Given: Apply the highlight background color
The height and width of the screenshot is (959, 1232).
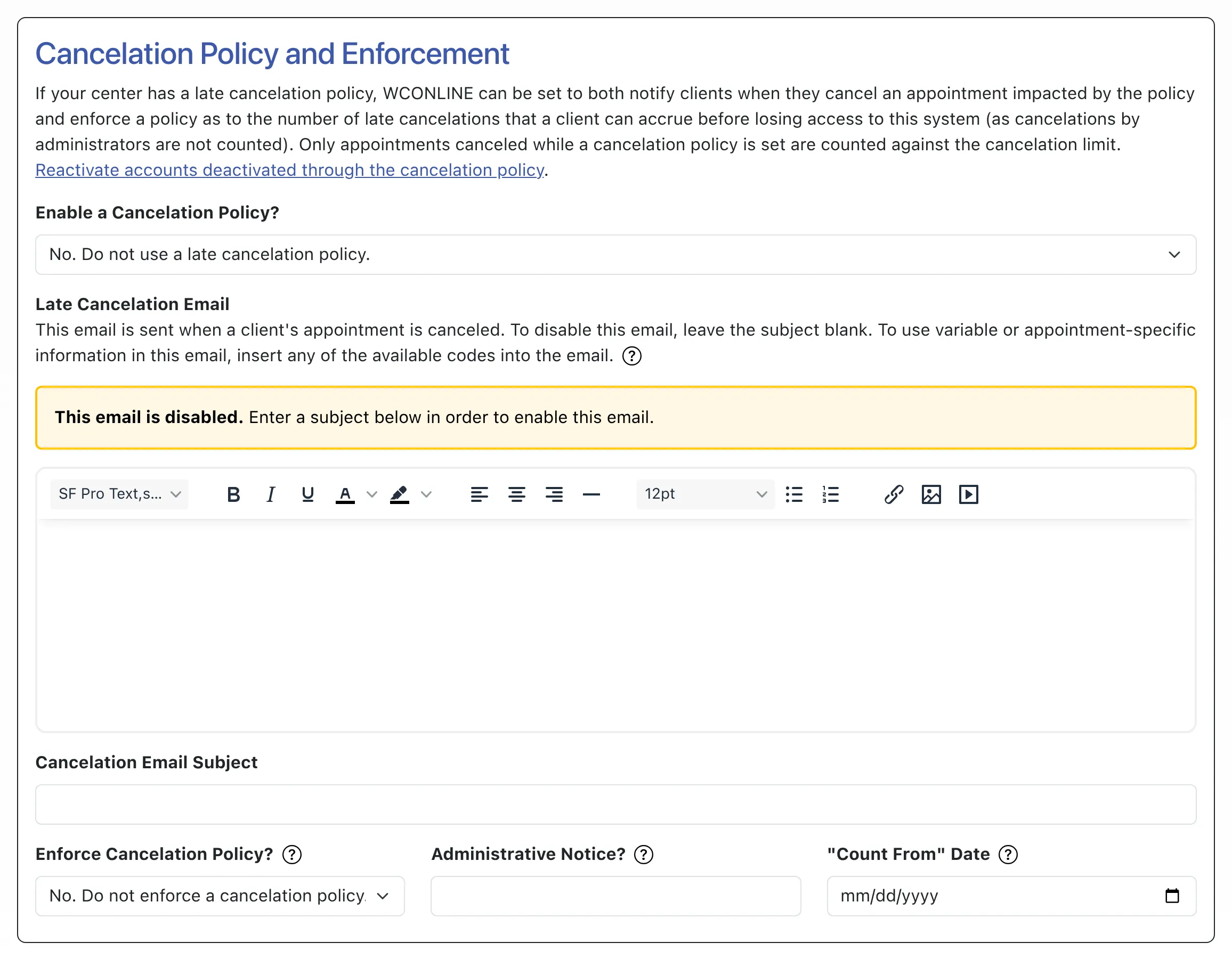Looking at the screenshot, I should tap(399, 494).
